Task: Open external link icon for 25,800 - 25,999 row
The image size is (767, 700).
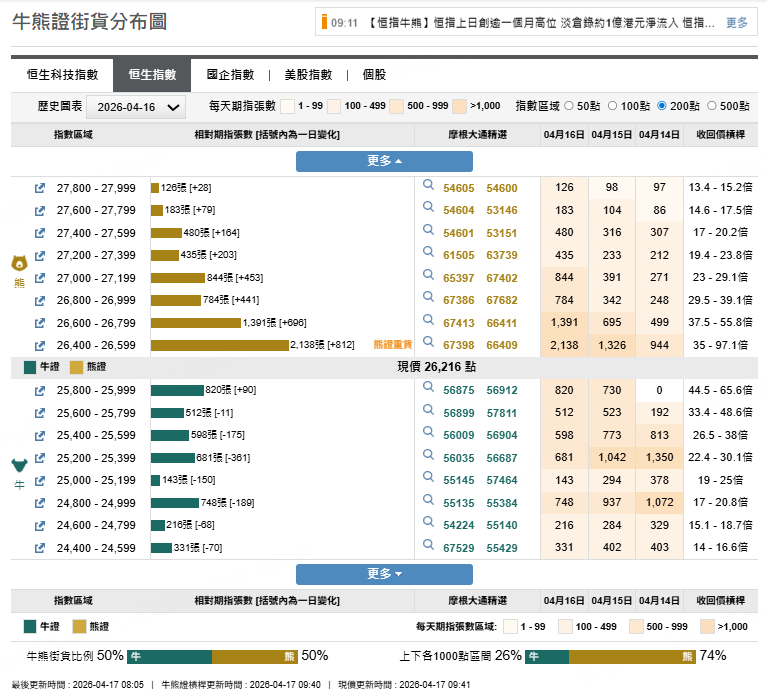Action: [x=40, y=390]
